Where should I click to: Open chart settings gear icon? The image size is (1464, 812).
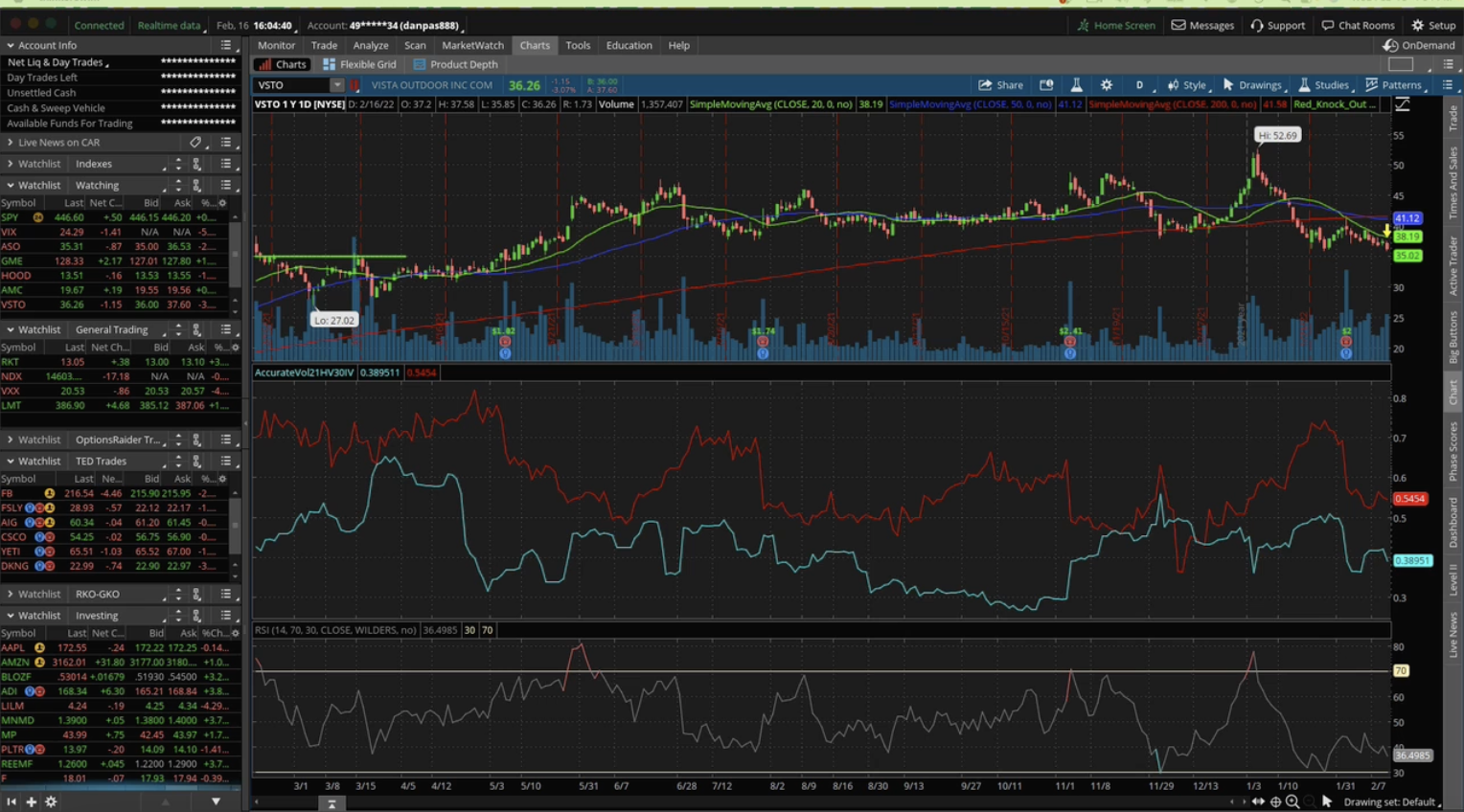click(1107, 85)
